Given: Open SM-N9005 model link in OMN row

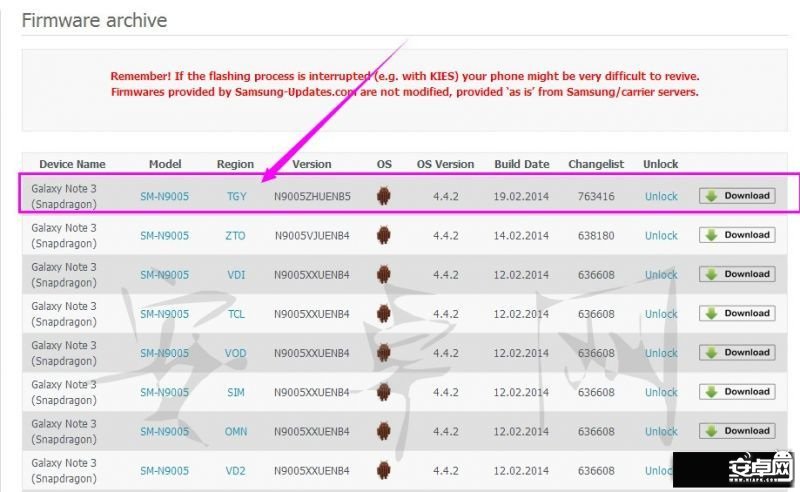Looking at the screenshot, I should pos(164,431).
